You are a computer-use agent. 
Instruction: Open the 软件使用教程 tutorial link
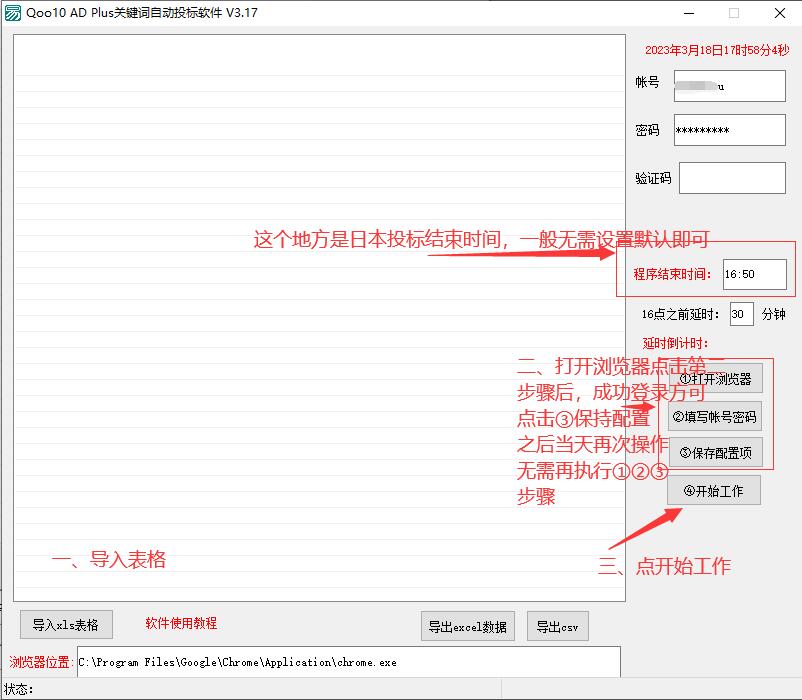pyautogui.click(x=181, y=623)
